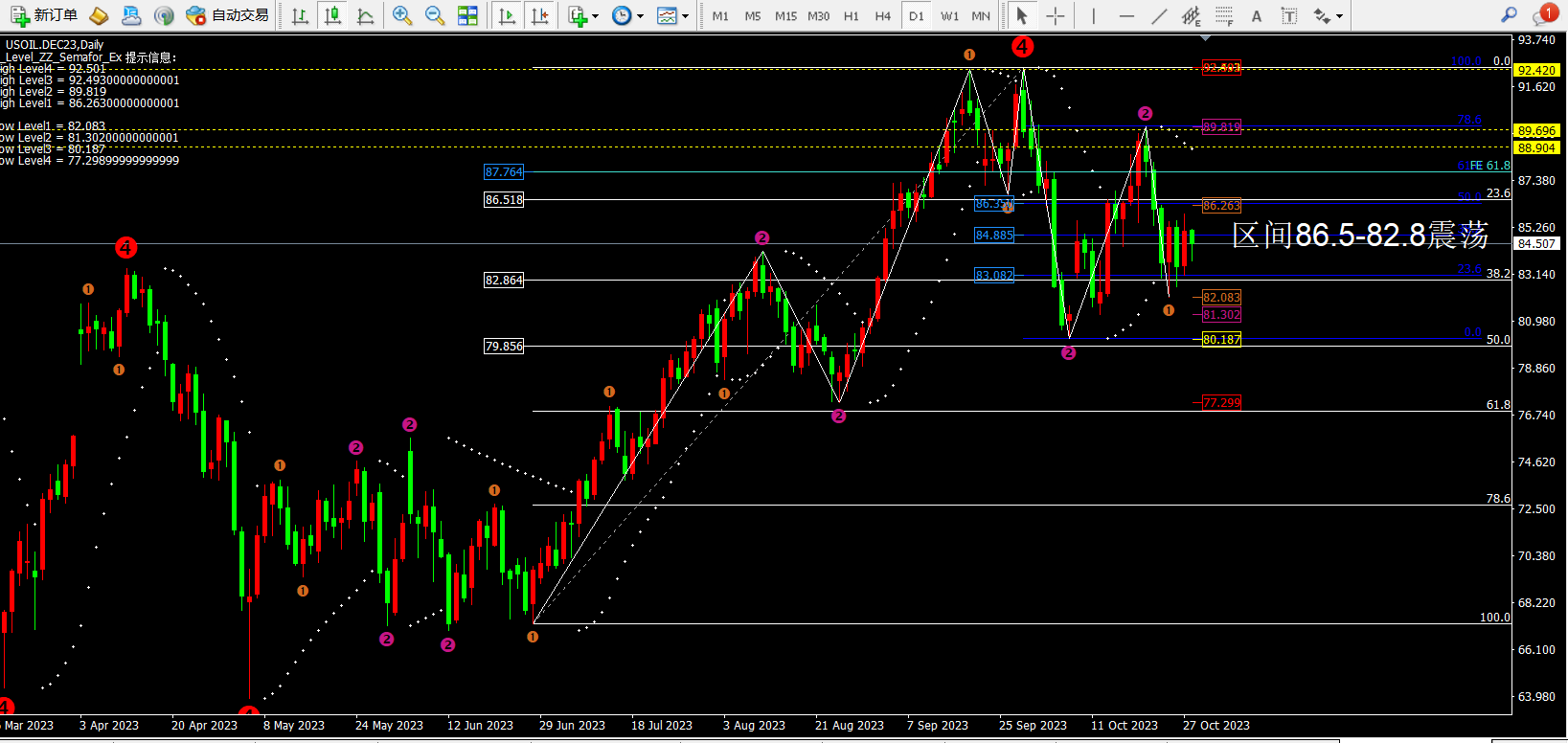The image size is (1568, 743).
Task: Click the 89.696 yellow price axis tag
Action: (x=1536, y=131)
